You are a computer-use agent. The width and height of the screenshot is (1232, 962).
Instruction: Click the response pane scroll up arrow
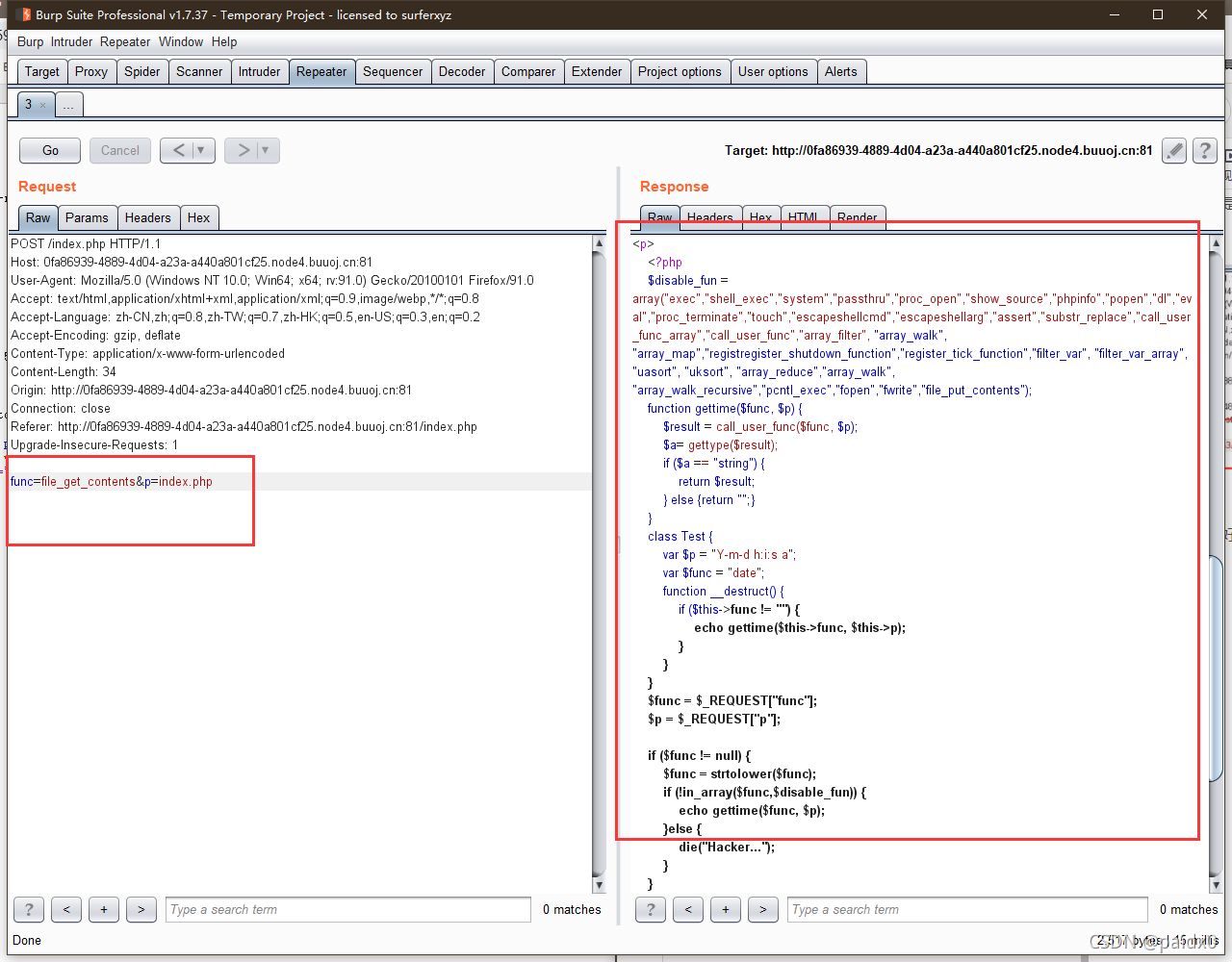[x=1216, y=244]
